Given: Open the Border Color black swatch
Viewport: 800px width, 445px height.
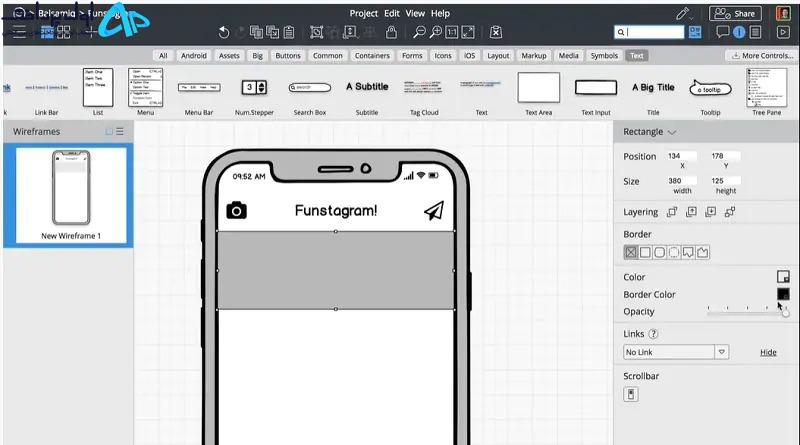Looking at the screenshot, I should pyautogui.click(x=783, y=294).
